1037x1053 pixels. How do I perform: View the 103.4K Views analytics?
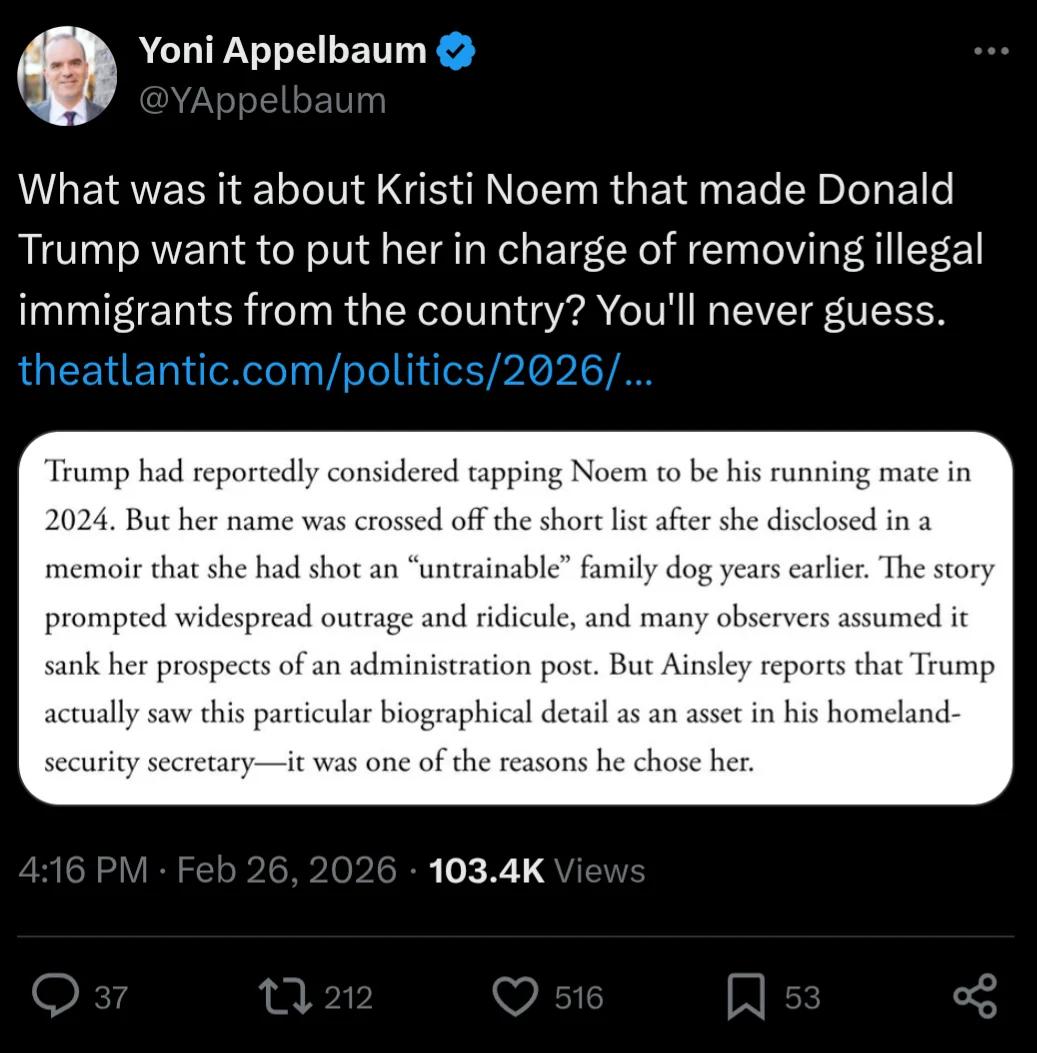tap(537, 870)
